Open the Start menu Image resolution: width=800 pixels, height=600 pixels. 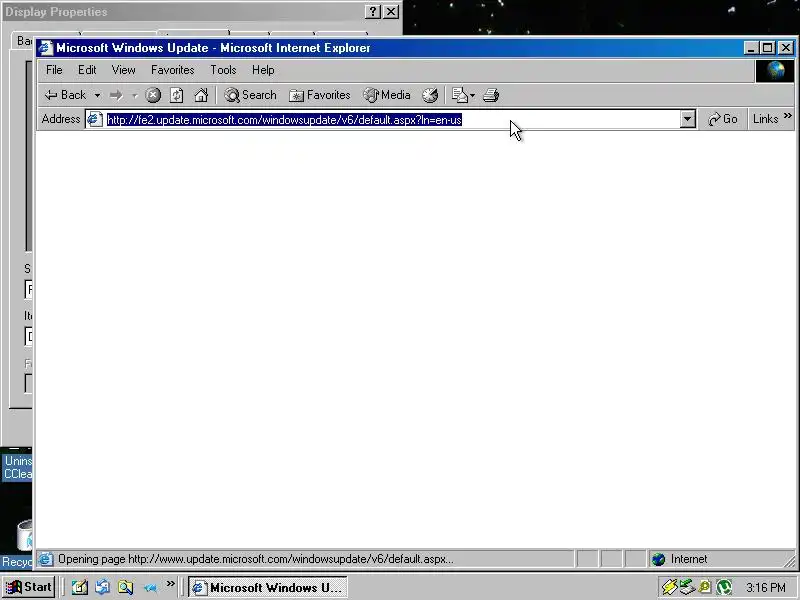(29, 587)
